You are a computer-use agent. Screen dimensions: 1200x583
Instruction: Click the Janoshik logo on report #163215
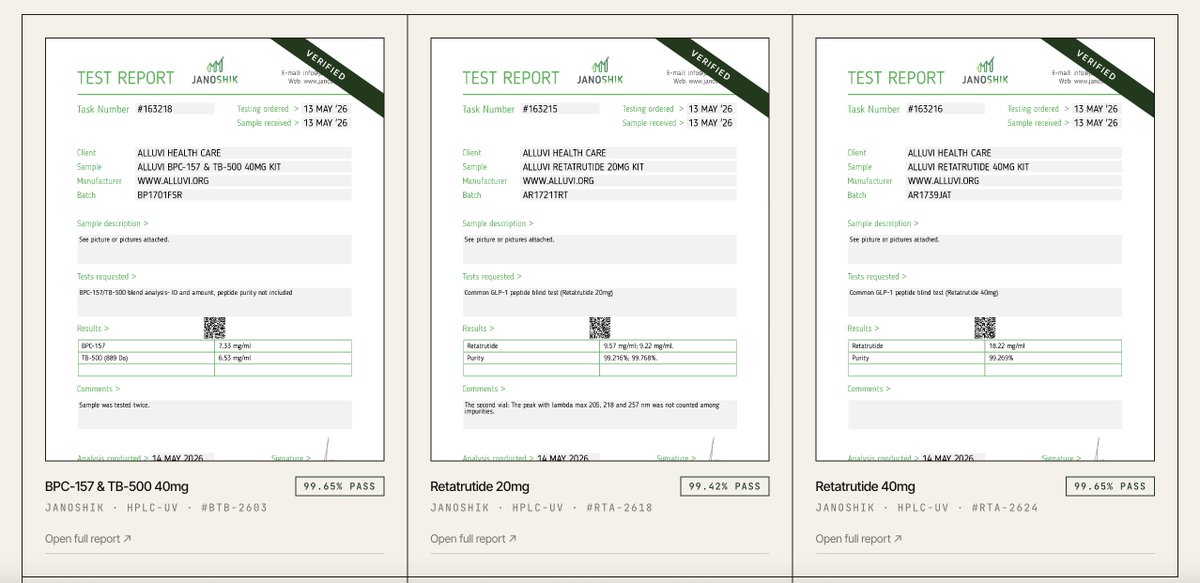coord(600,72)
